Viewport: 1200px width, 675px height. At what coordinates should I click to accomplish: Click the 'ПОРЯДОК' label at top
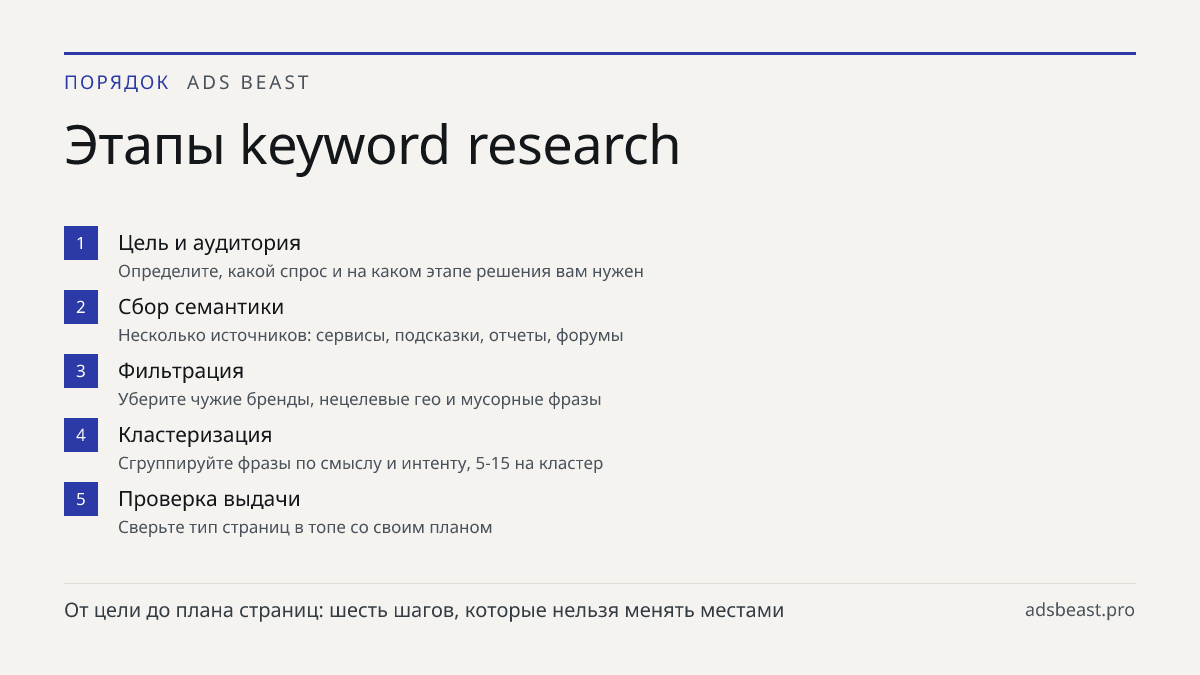(x=117, y=83)
